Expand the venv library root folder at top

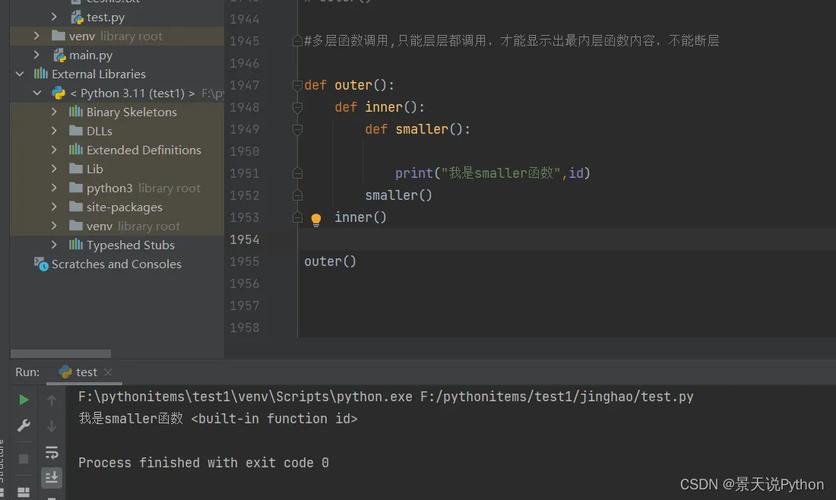click(36, 36)
